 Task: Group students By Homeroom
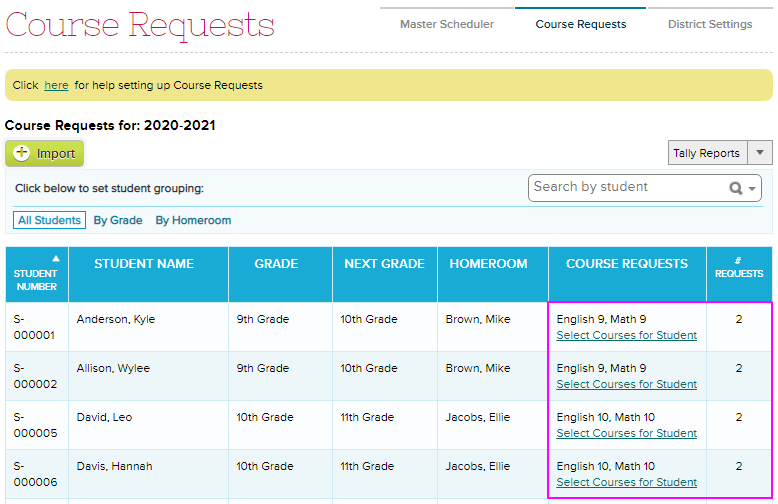click(193, 220)
